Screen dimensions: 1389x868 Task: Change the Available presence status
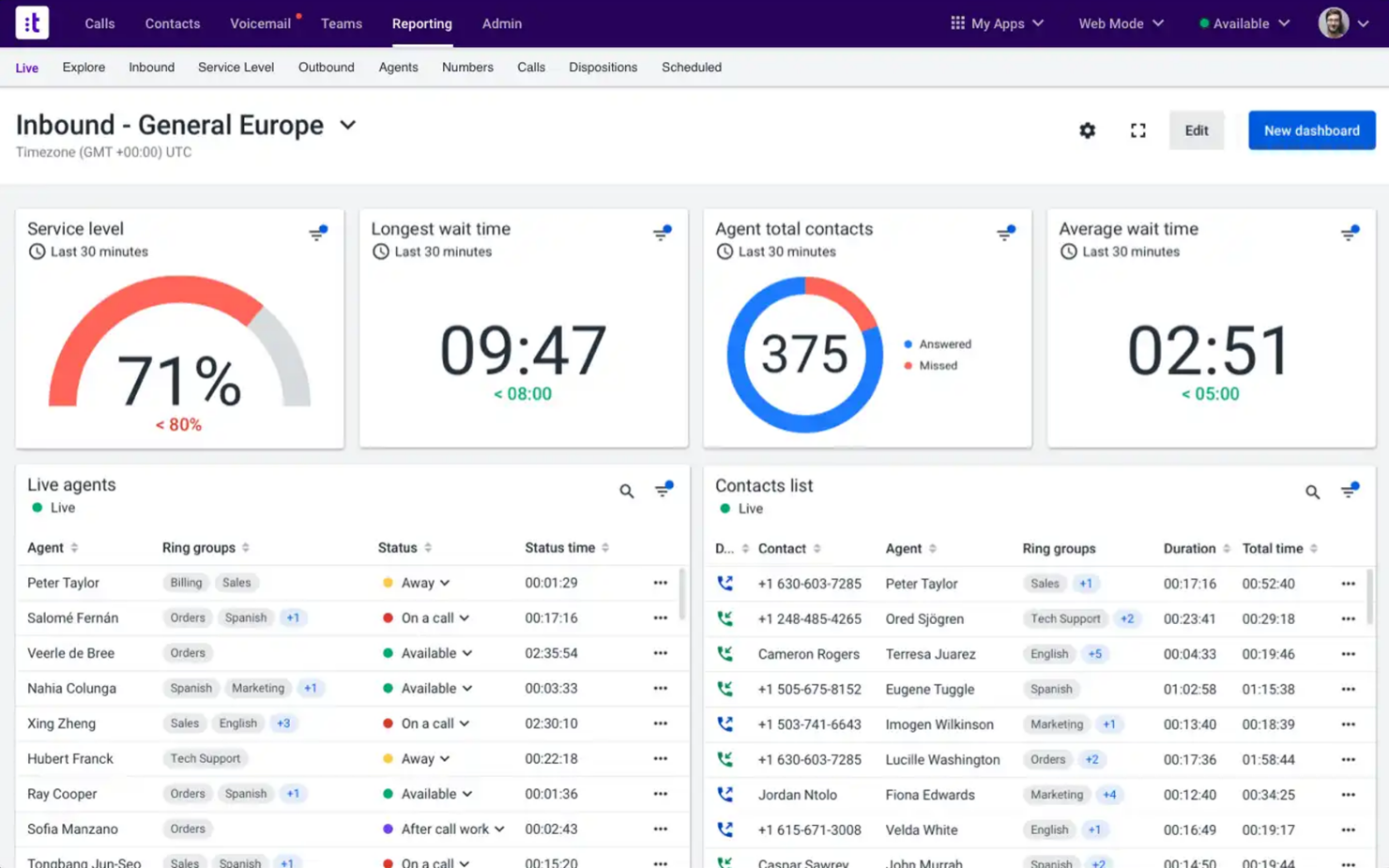pos(1243,23)
